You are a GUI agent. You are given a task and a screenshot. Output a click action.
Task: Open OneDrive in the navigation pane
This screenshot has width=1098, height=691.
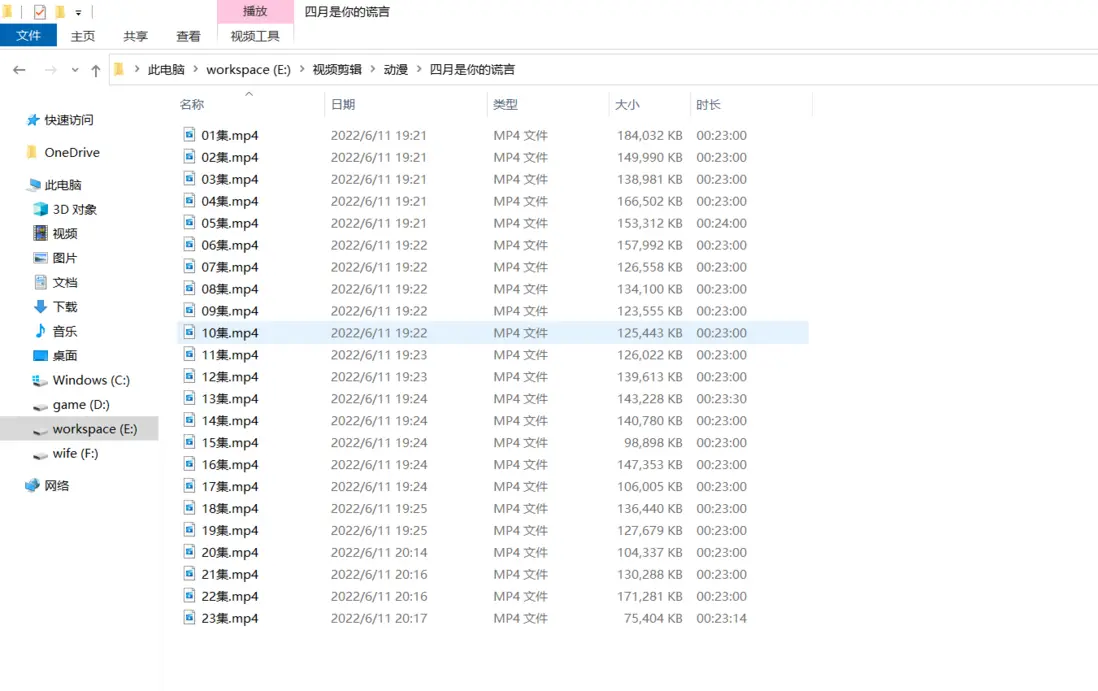(x=72, y=152)
